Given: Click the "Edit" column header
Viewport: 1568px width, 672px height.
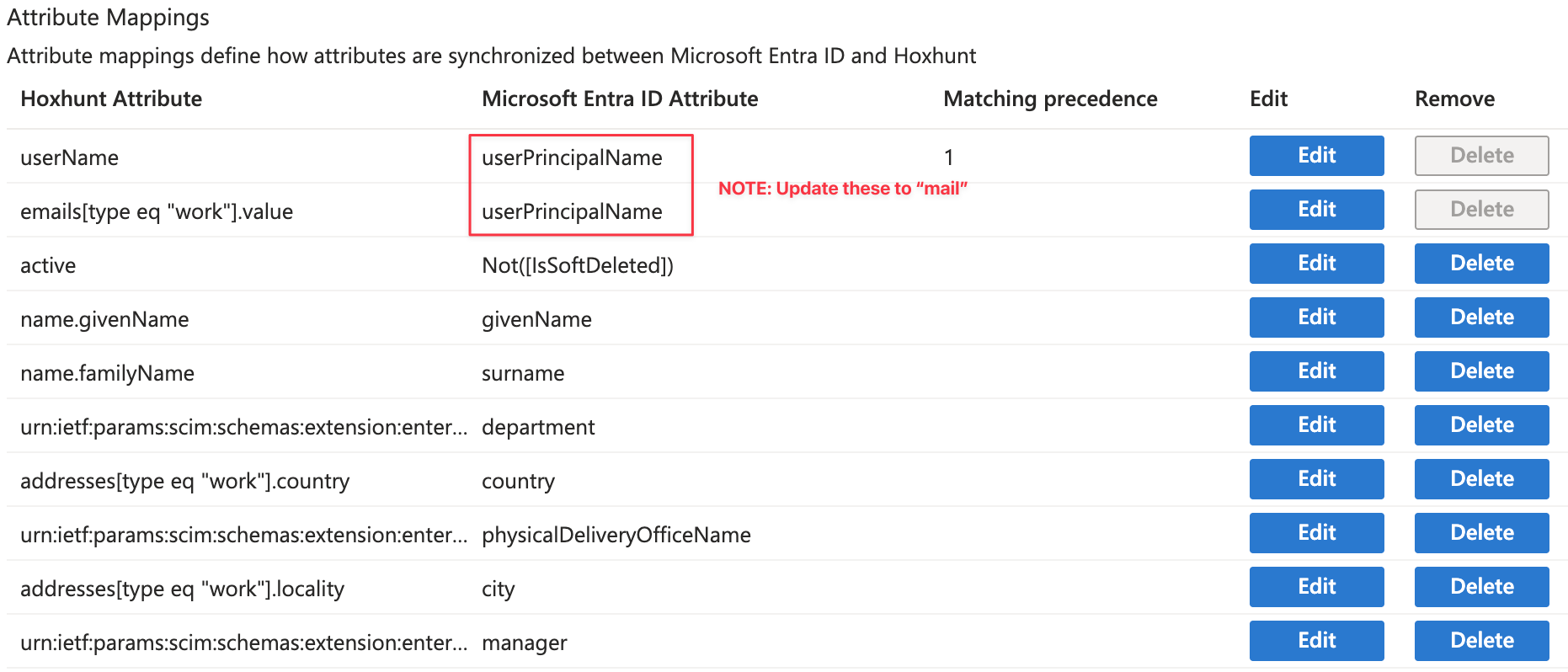Looking at the screenshot, I should (1268, 99).
